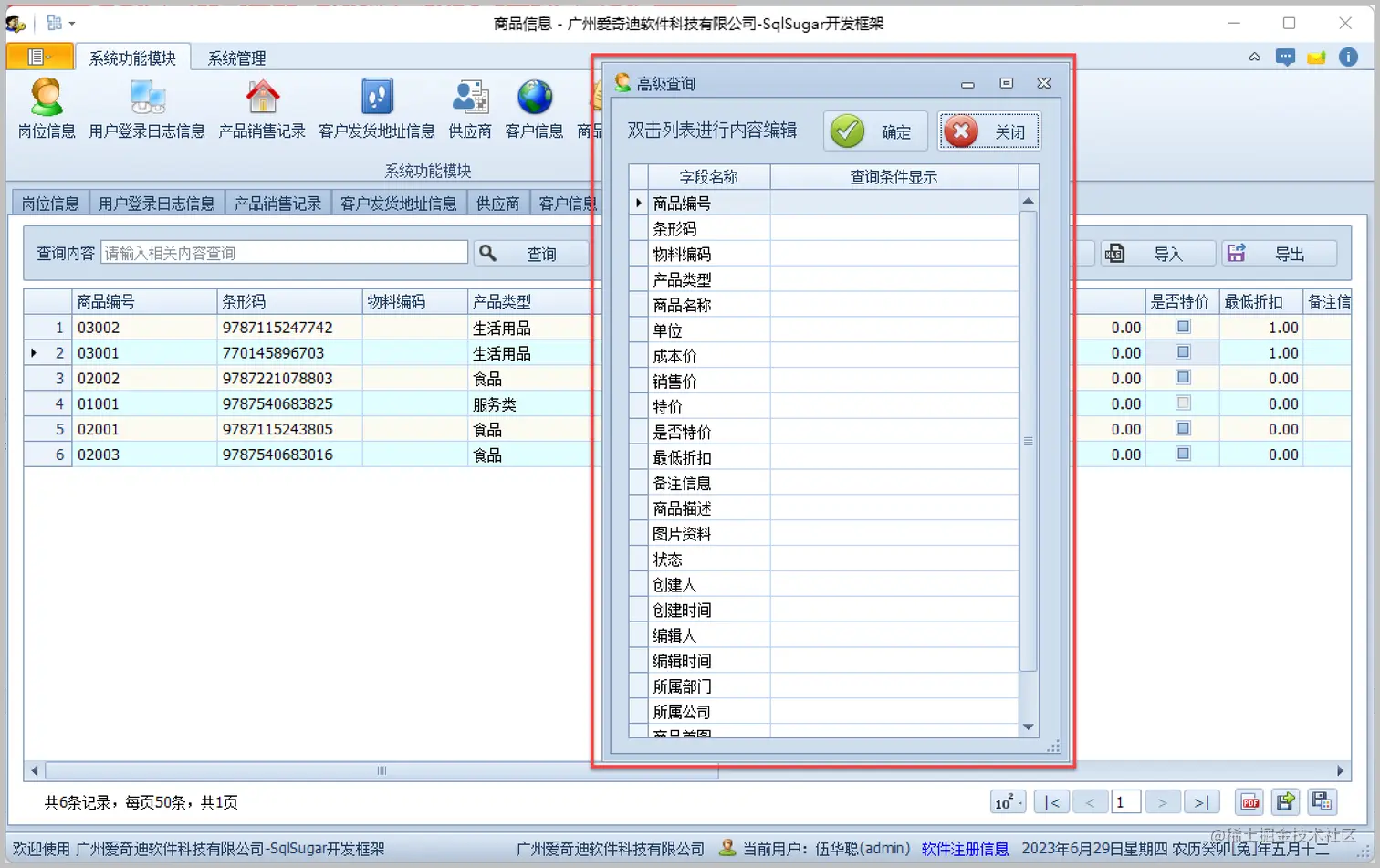Click the red X 关闭 button in dialog
1380x868 pixels.
click(x=988, y=131)
